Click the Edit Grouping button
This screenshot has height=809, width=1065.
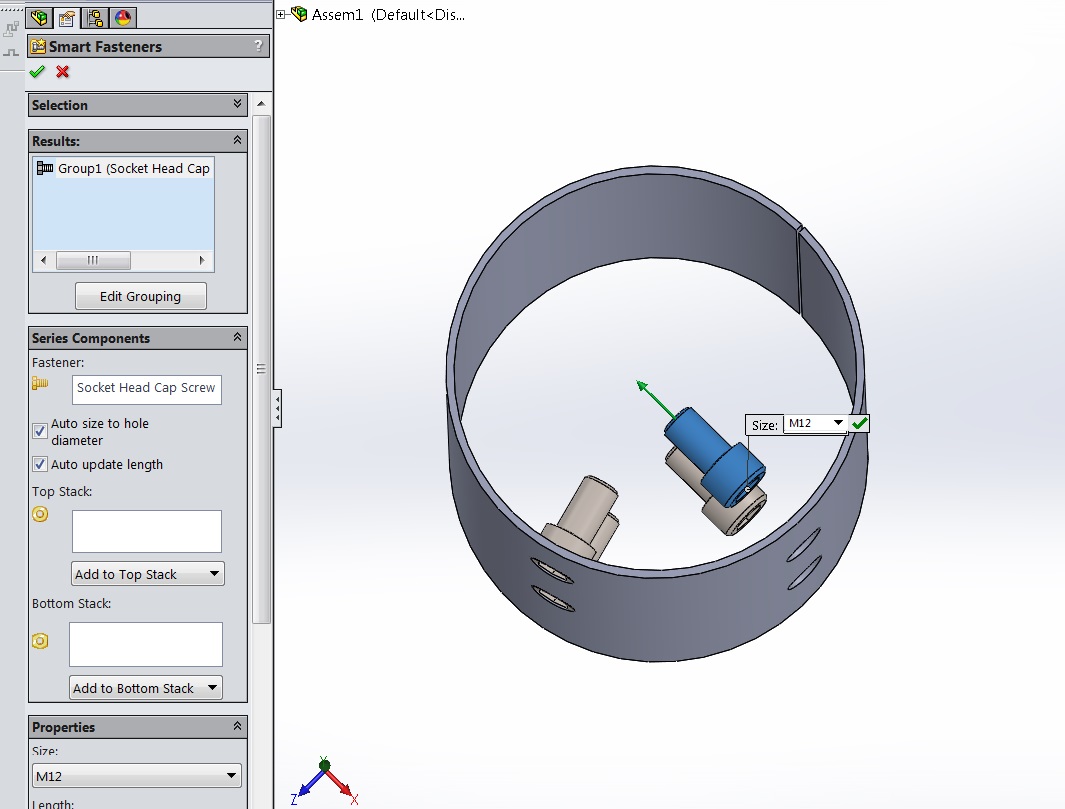click(140, 296)
